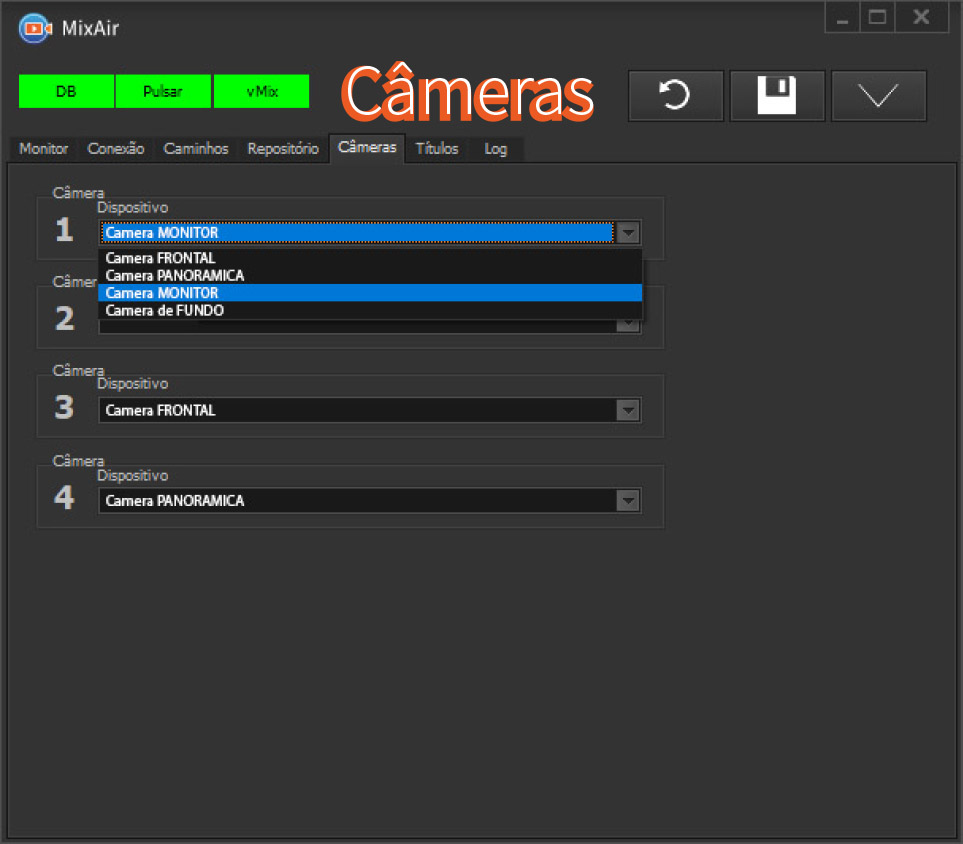Switch to the Conexão tab

(116, 149)
